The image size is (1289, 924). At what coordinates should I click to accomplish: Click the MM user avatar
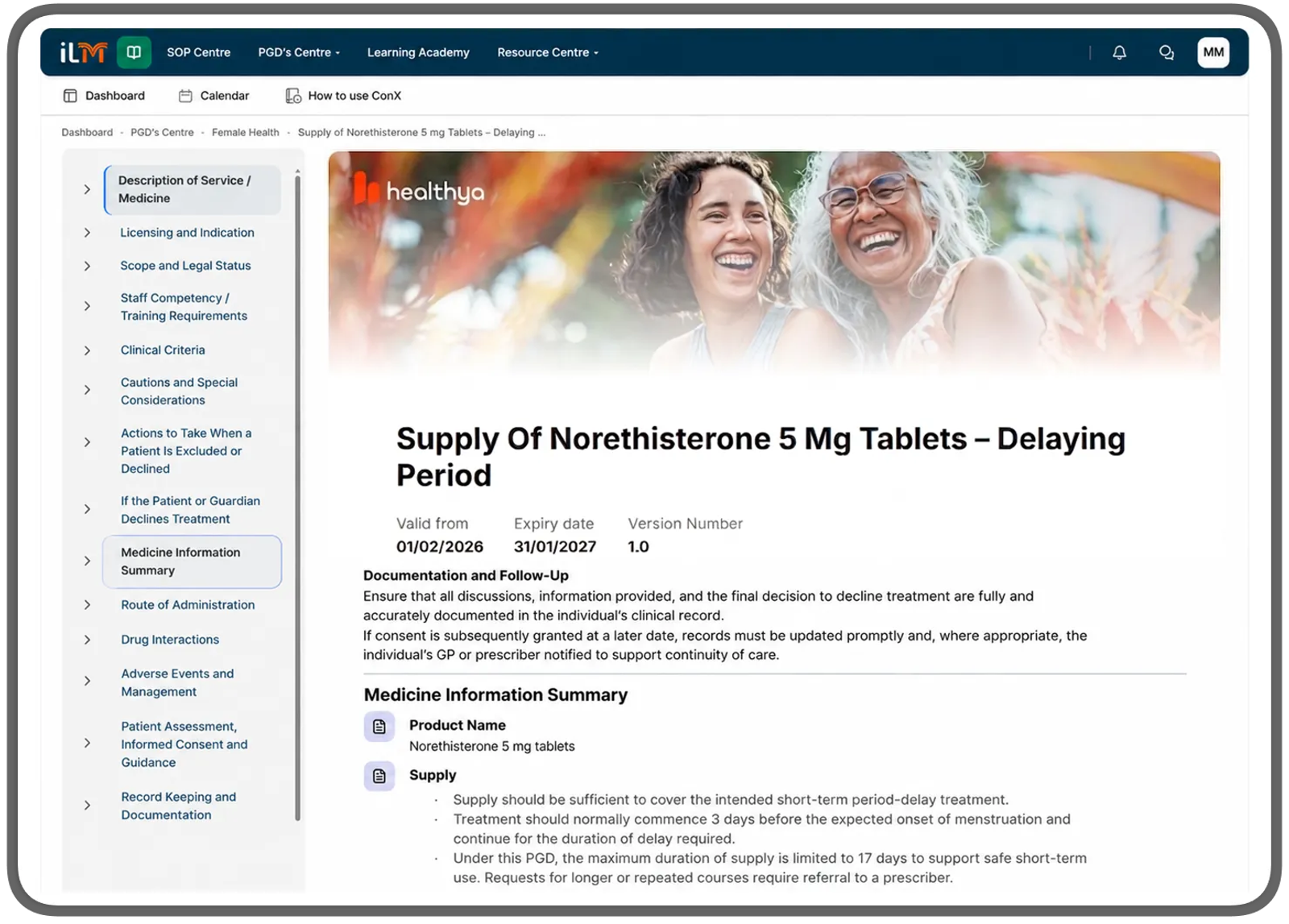1213,52
